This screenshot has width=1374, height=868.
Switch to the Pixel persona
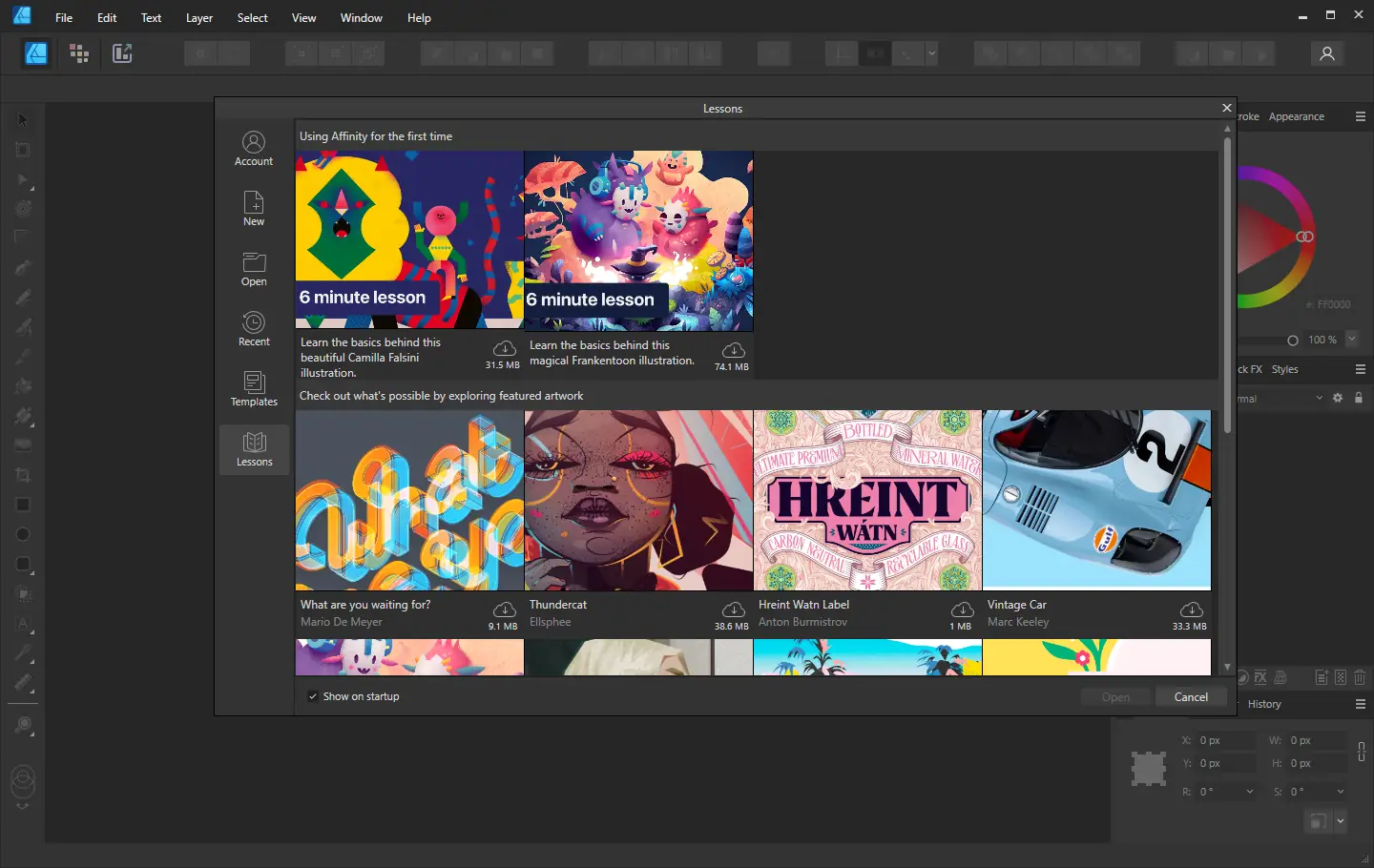(79, 53)
